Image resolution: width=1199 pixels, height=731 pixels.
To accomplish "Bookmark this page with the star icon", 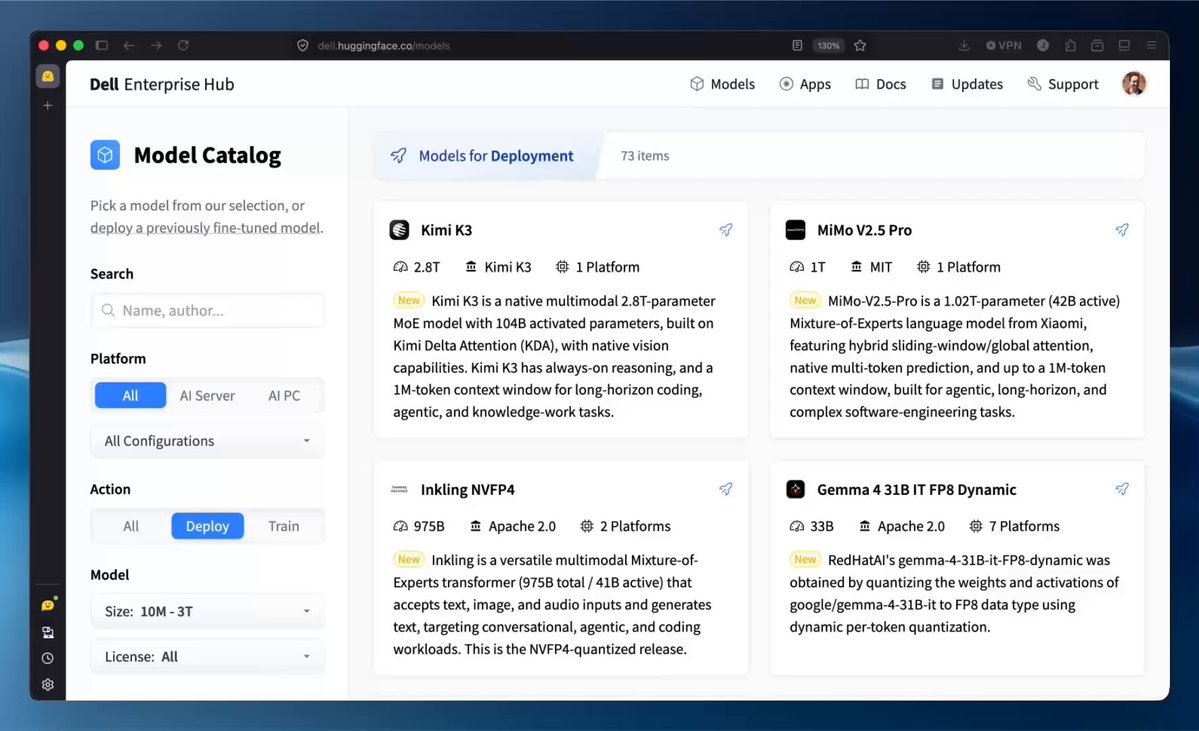I will pyautogui.click(x=860, y=45).
